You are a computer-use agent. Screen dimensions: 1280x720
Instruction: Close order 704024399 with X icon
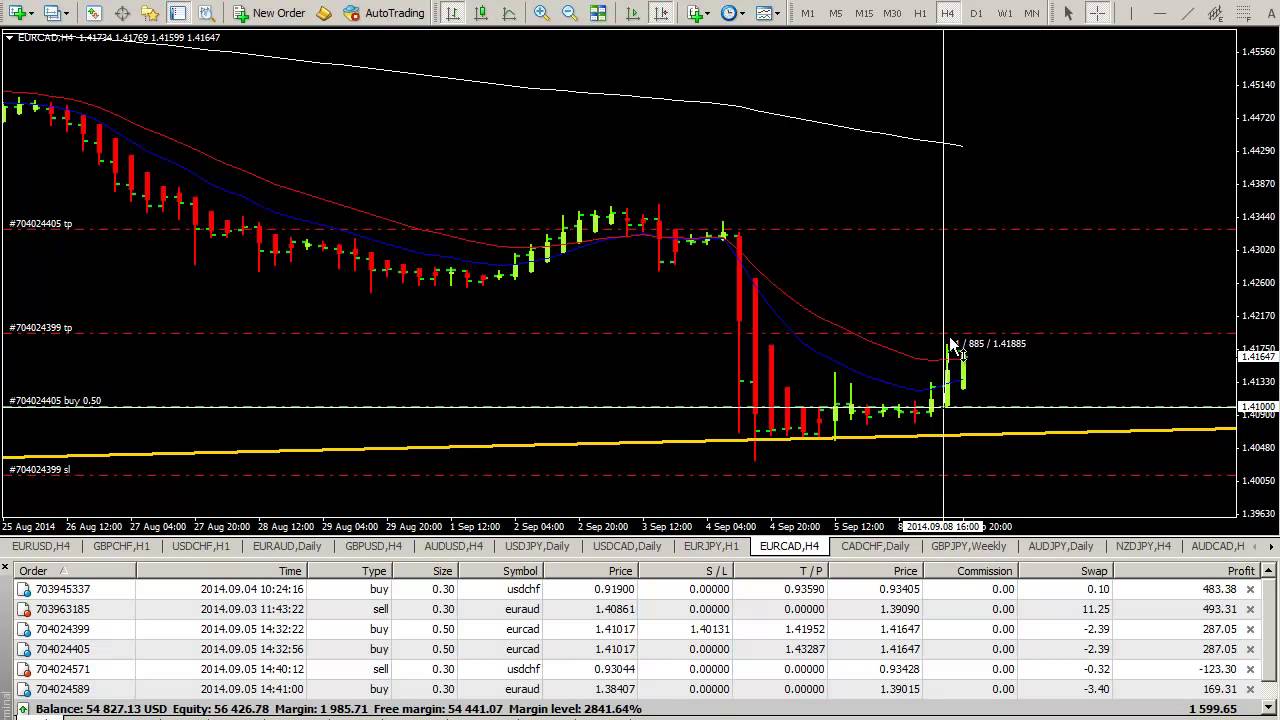[x=1250, y=629]
